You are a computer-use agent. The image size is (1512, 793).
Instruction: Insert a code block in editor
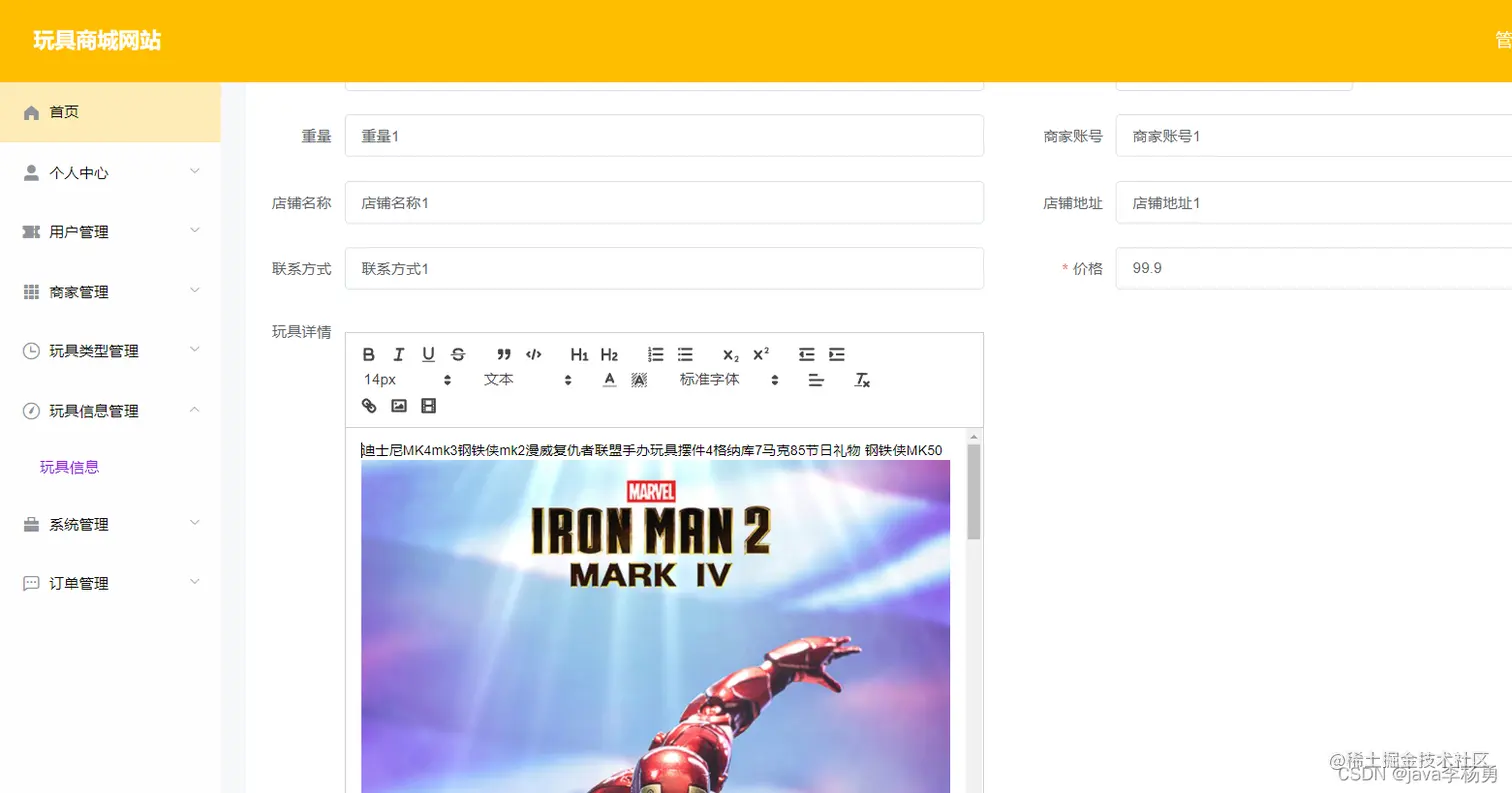pos(534,354)
